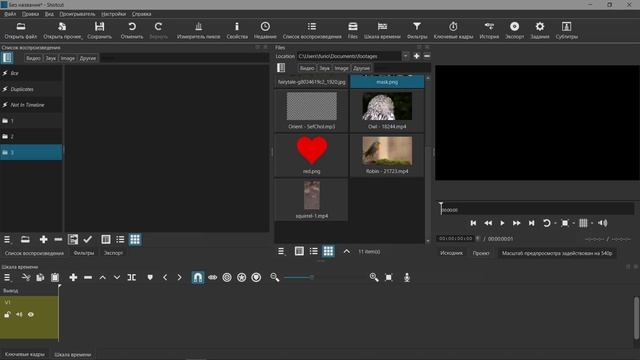Open the player volume control
640x360 pixels.
tap(602, 223)
